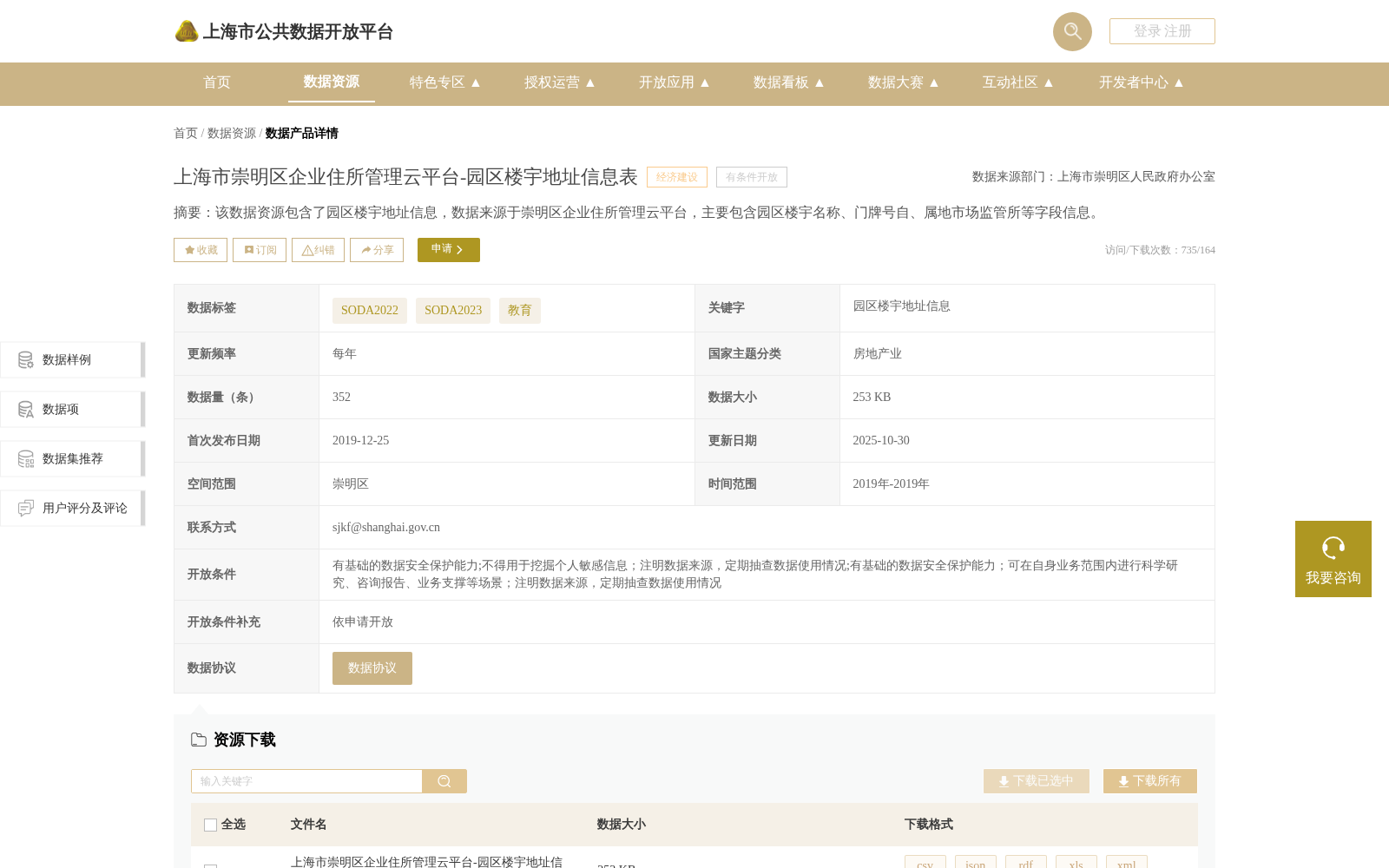This screenshot has height=868, width=1389.
Task: Jump to 用户评分及评论 section
Action: click(72, 508)
